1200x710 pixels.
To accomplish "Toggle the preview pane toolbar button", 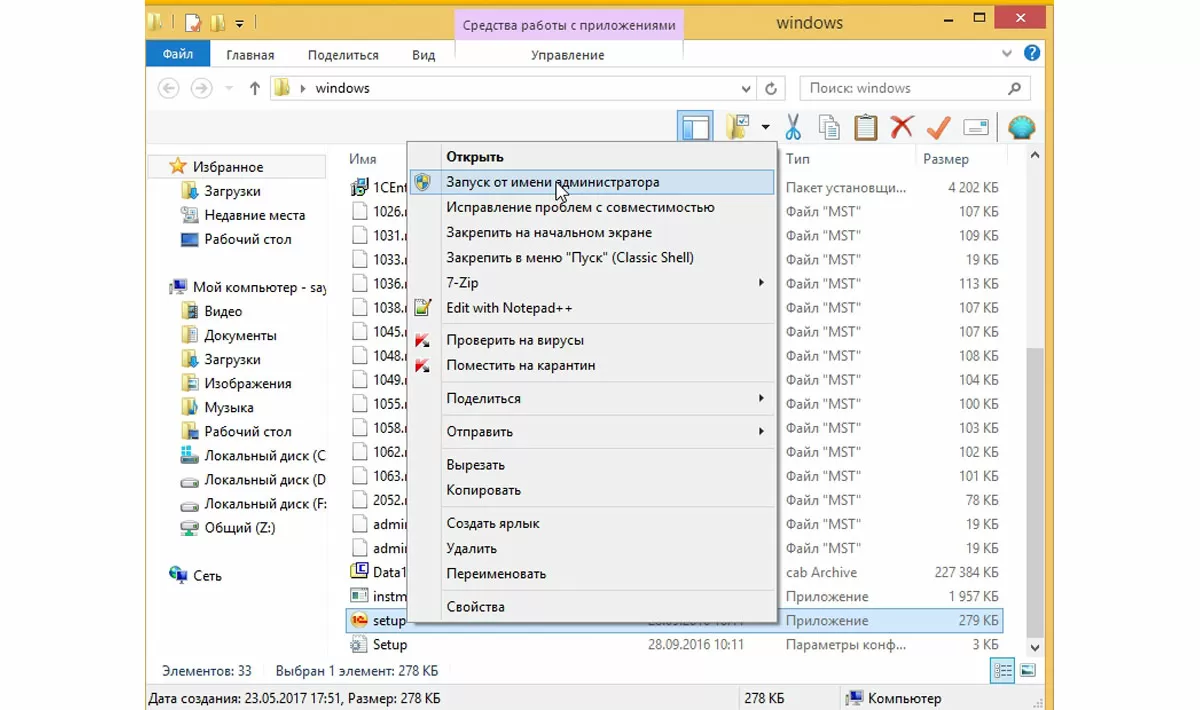I will 695,128.
